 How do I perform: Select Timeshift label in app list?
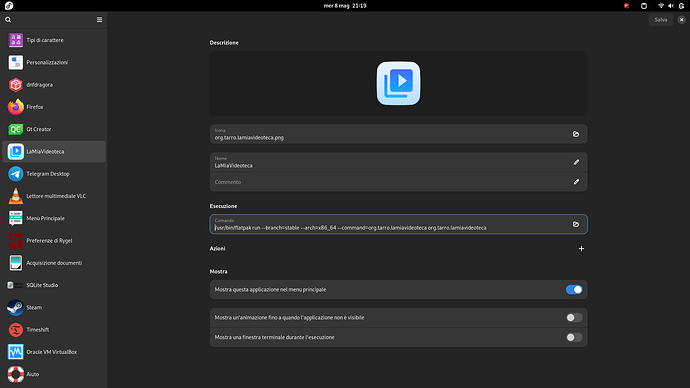(x=38, y=330)
